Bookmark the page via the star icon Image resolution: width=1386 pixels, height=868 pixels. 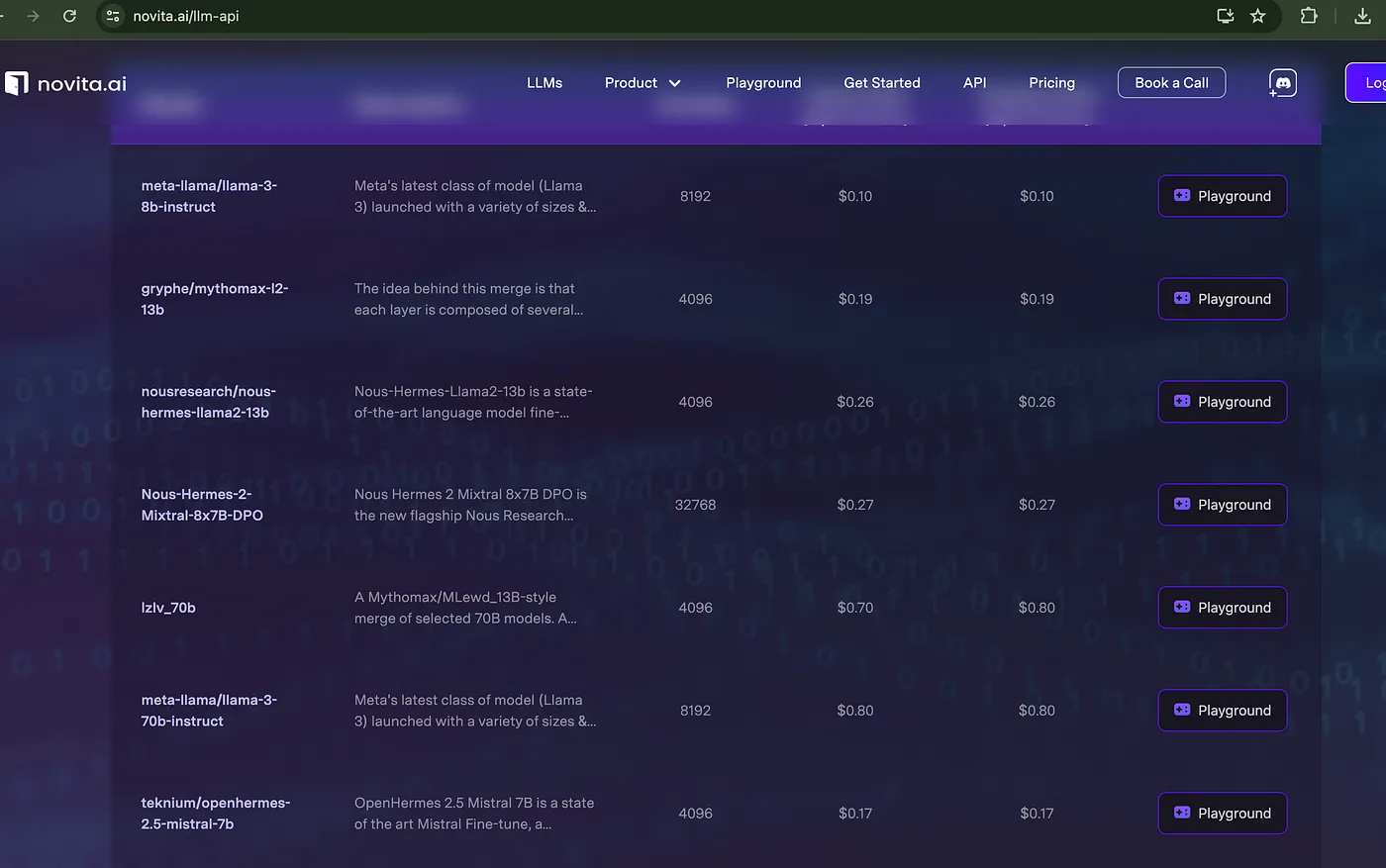coord(1258,16)
